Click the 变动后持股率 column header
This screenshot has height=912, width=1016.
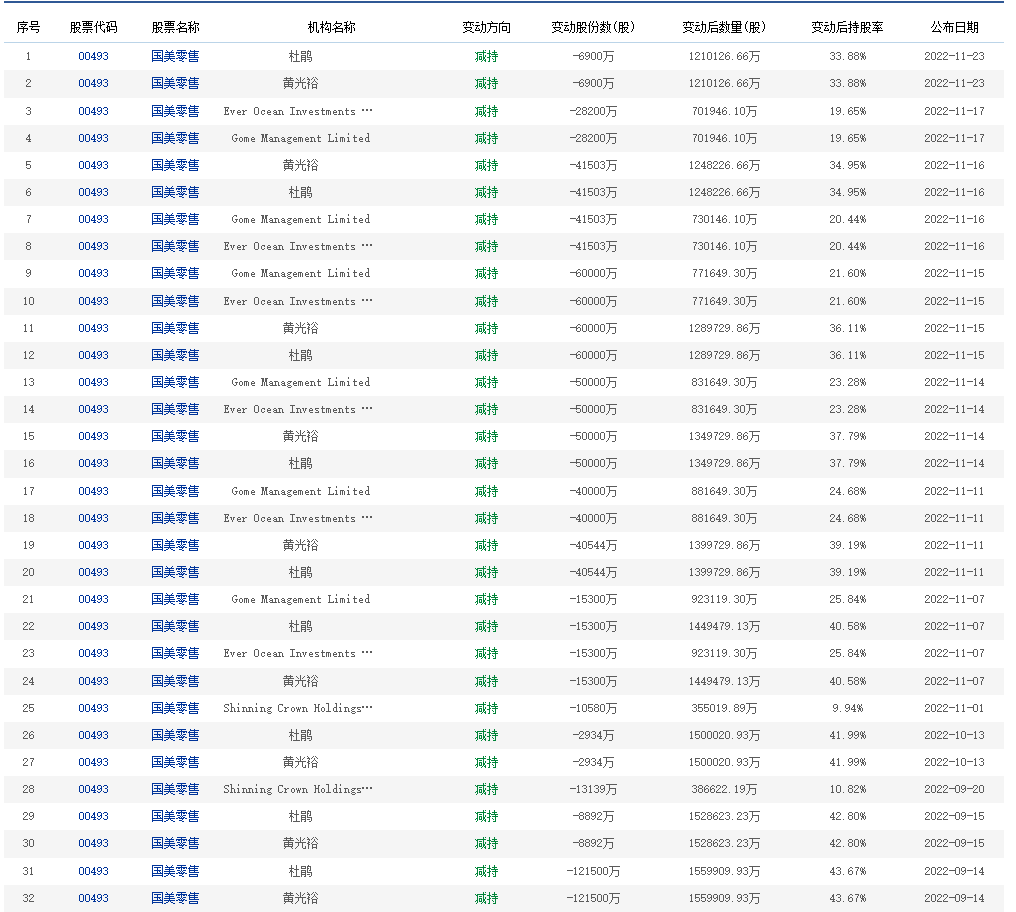pos(847,27)
